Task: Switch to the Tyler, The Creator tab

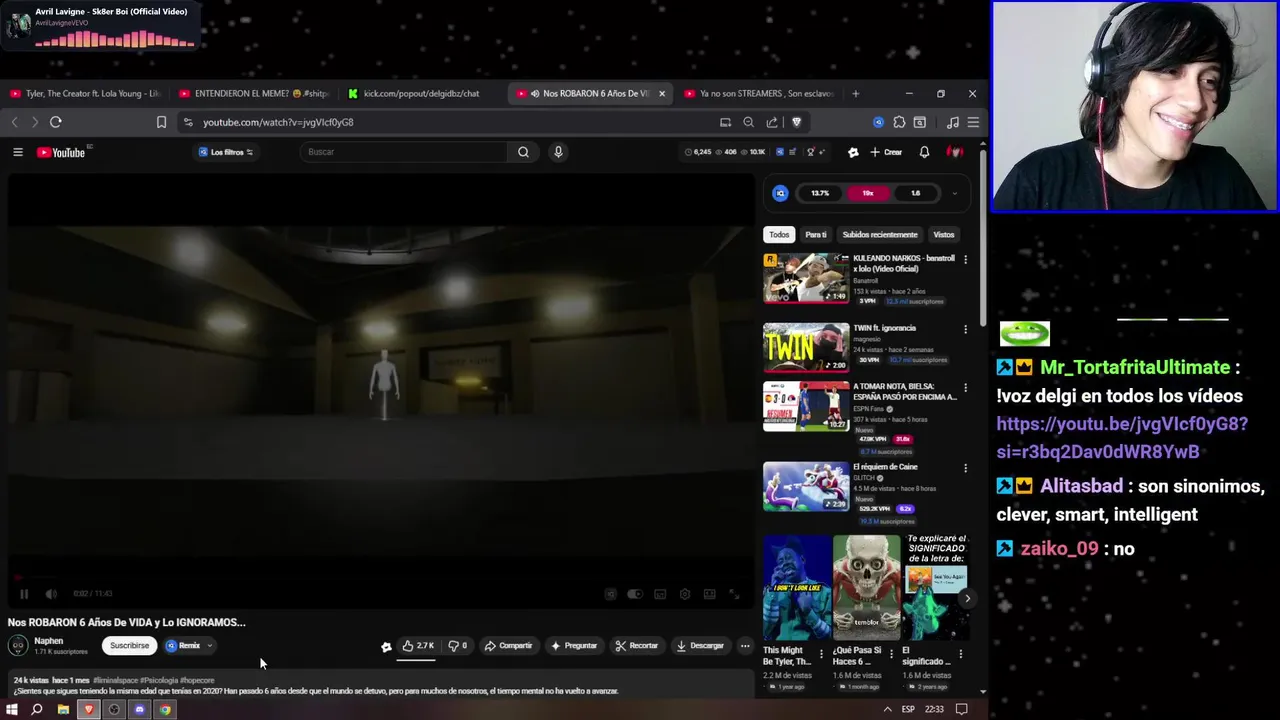Action: [85, 94]
